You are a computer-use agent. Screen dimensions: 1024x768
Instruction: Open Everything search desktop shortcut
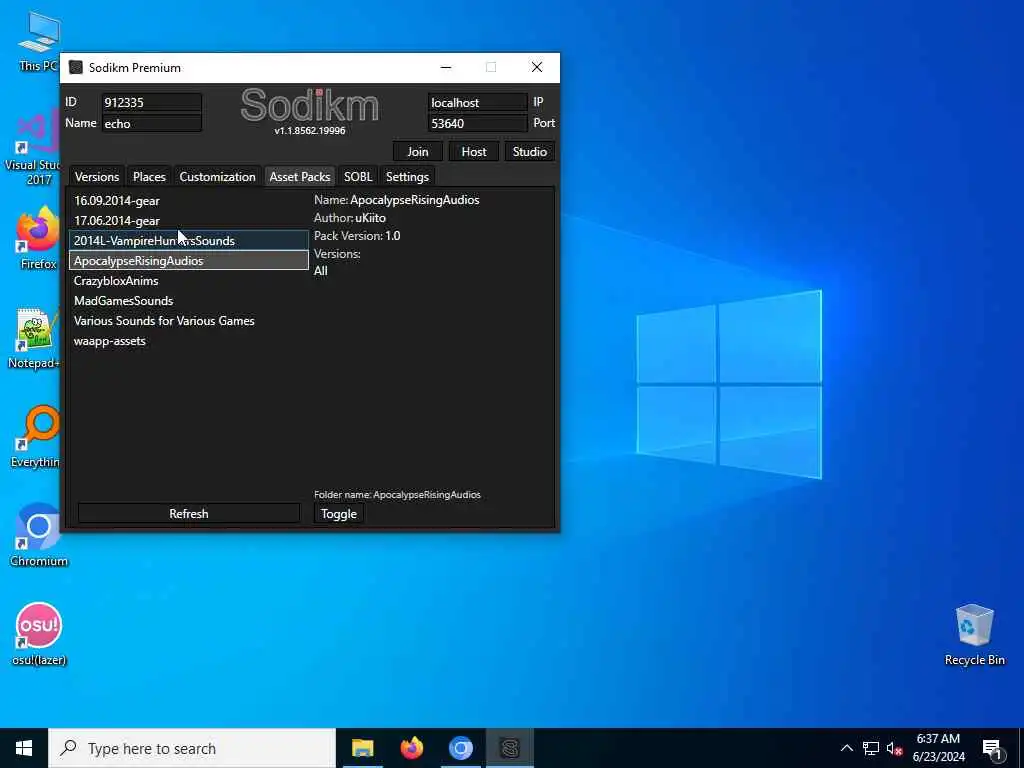pos(36,436)
